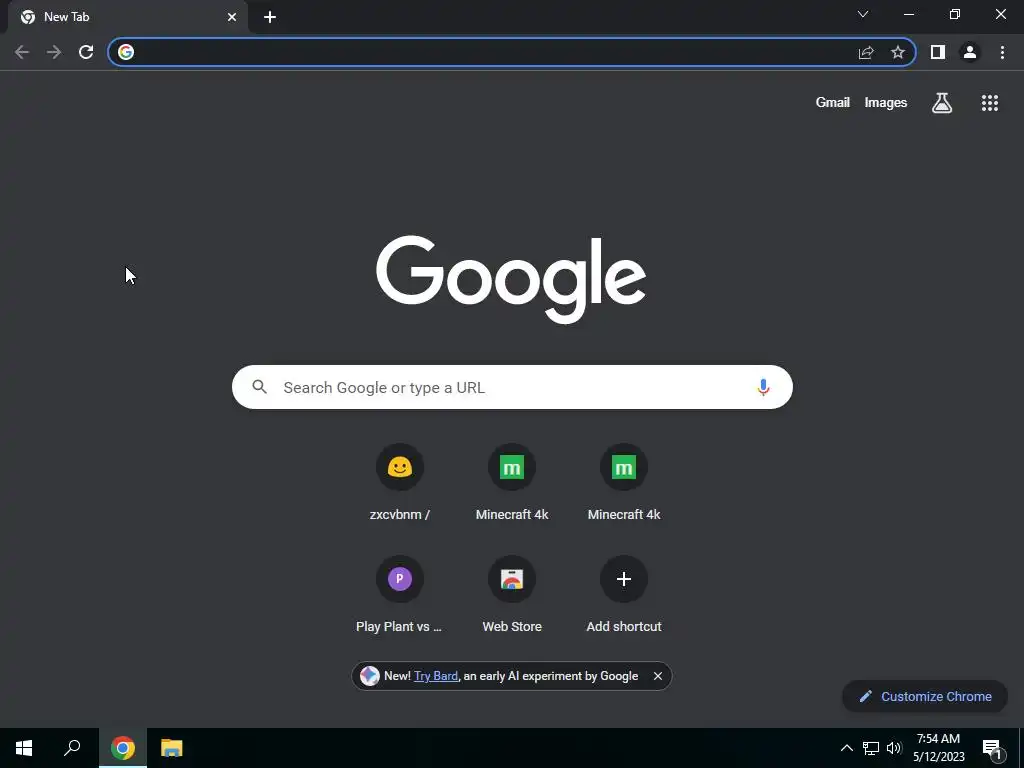This screenshot has height=768, width=1024.
Task: Open the Google apps grid
Action: [x=990, y=103]
